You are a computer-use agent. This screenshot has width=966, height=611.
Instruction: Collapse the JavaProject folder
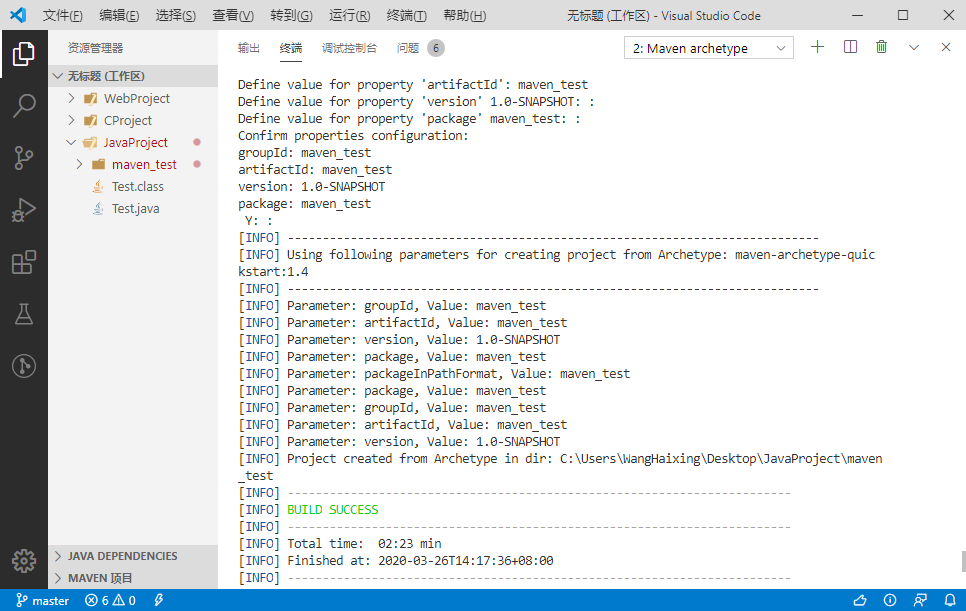tap(71, 142)
